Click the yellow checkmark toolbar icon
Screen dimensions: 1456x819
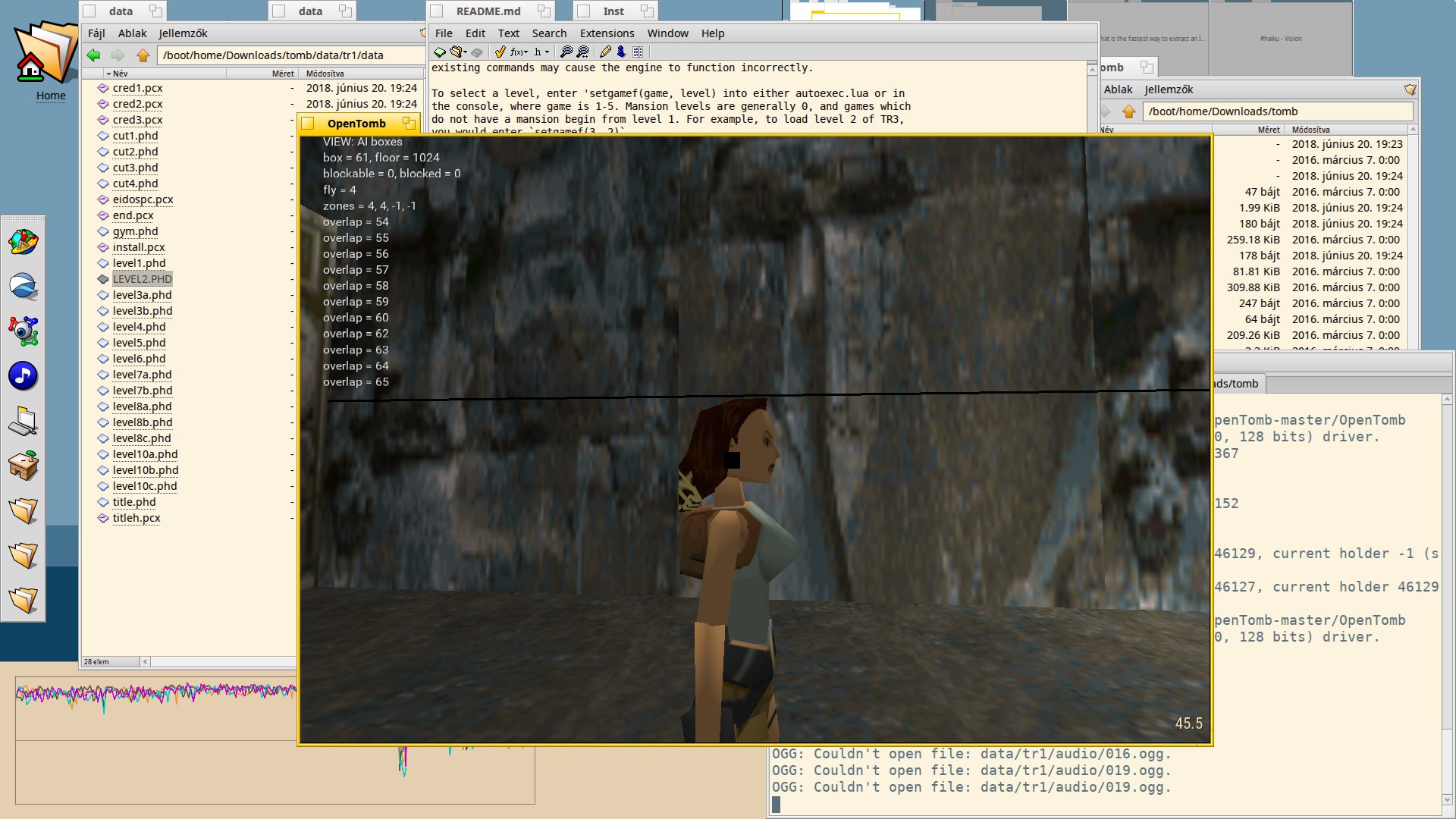[500, 52]
